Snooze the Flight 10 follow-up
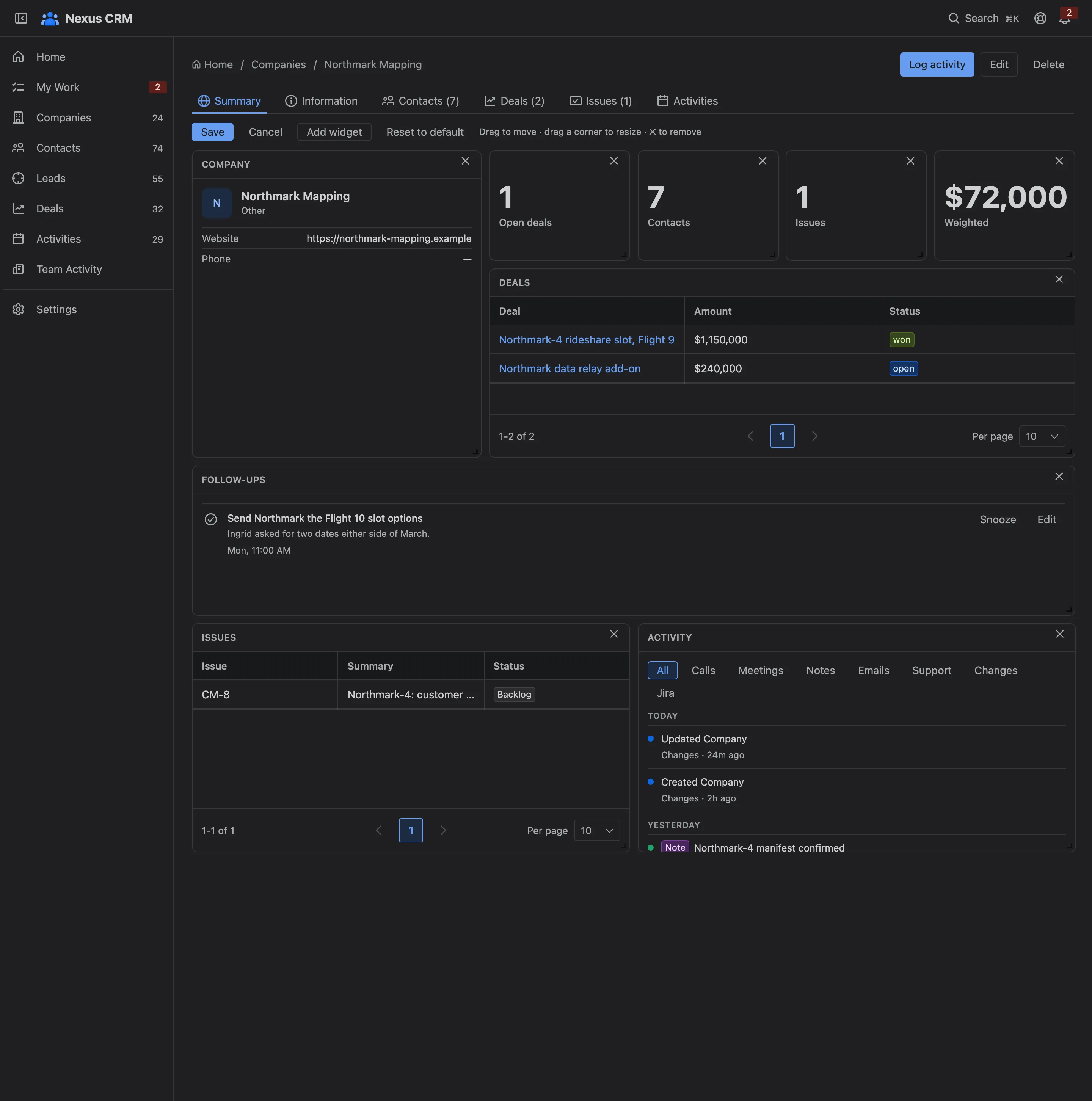This screenshot has height=1101, width=1092. (997, 520)
